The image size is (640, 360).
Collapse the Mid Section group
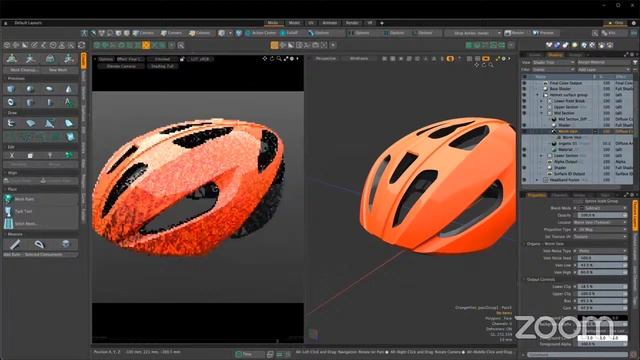tap(542, 113)
